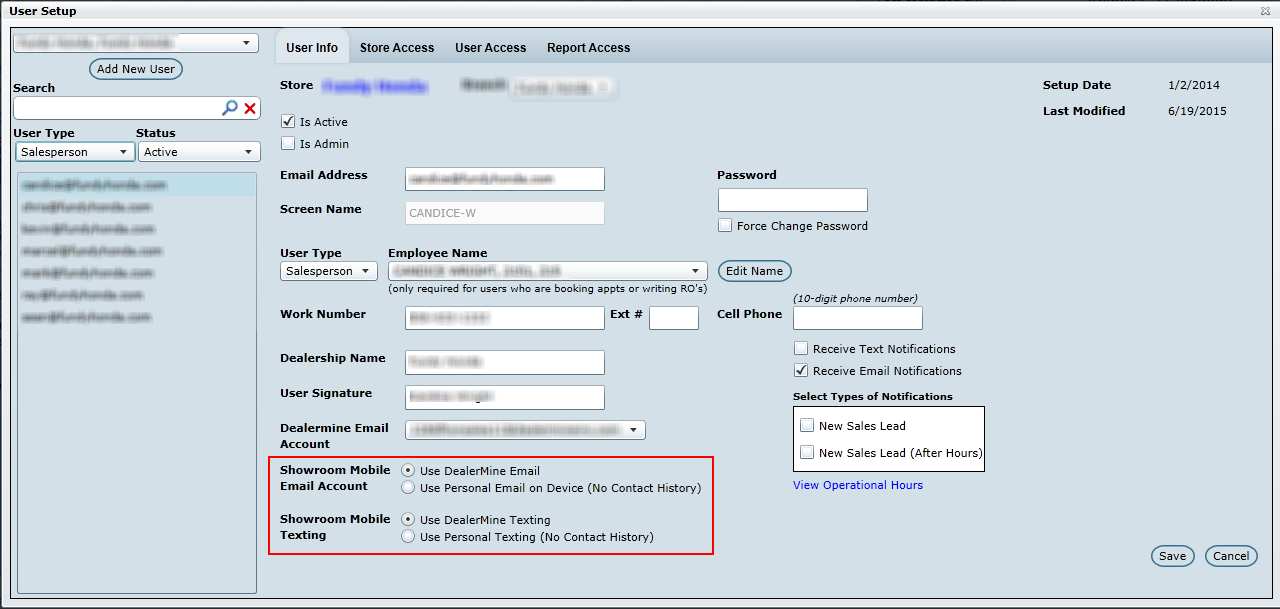Select Use Personal Texting option

coord(408,537)
